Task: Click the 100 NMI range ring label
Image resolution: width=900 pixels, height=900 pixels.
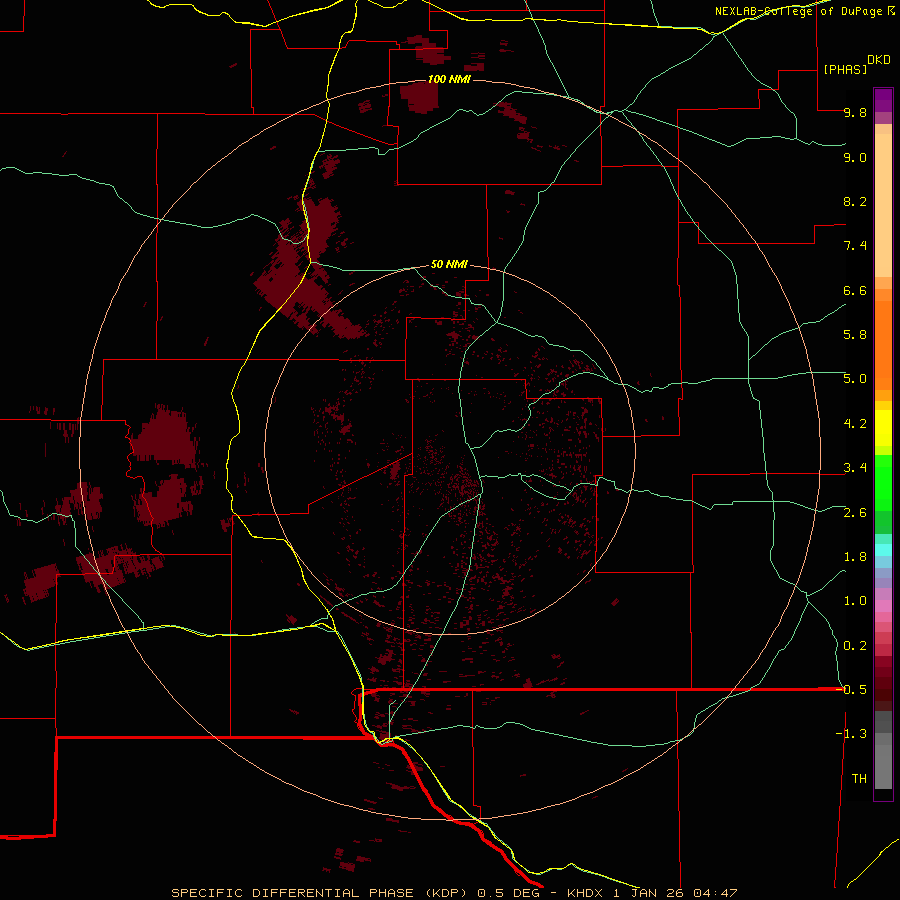Action: pos(449,79)
